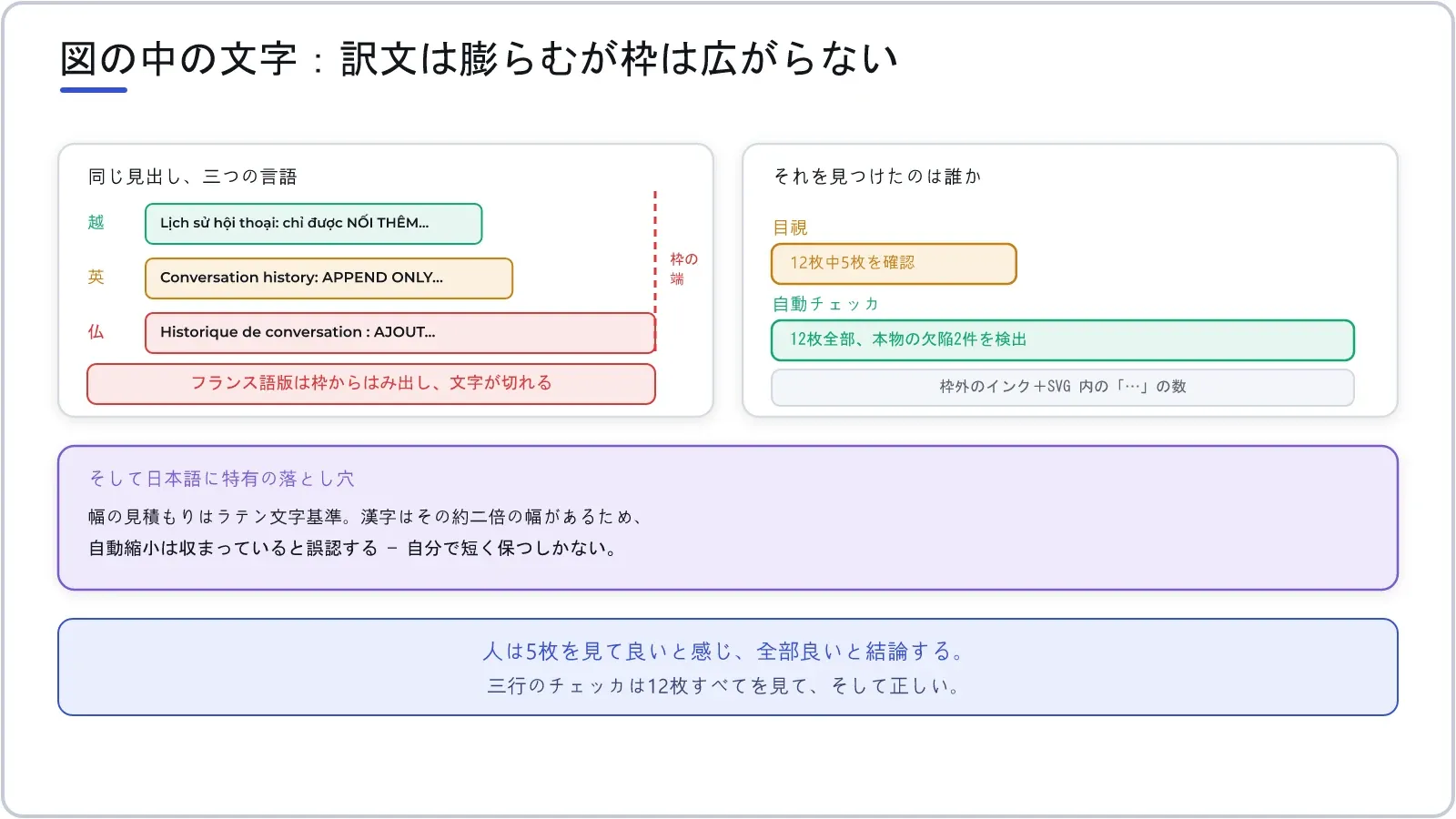1456x819 pixels.
Task: Select the heading そして日本語に特有の落とし穴
Action: 221,479
